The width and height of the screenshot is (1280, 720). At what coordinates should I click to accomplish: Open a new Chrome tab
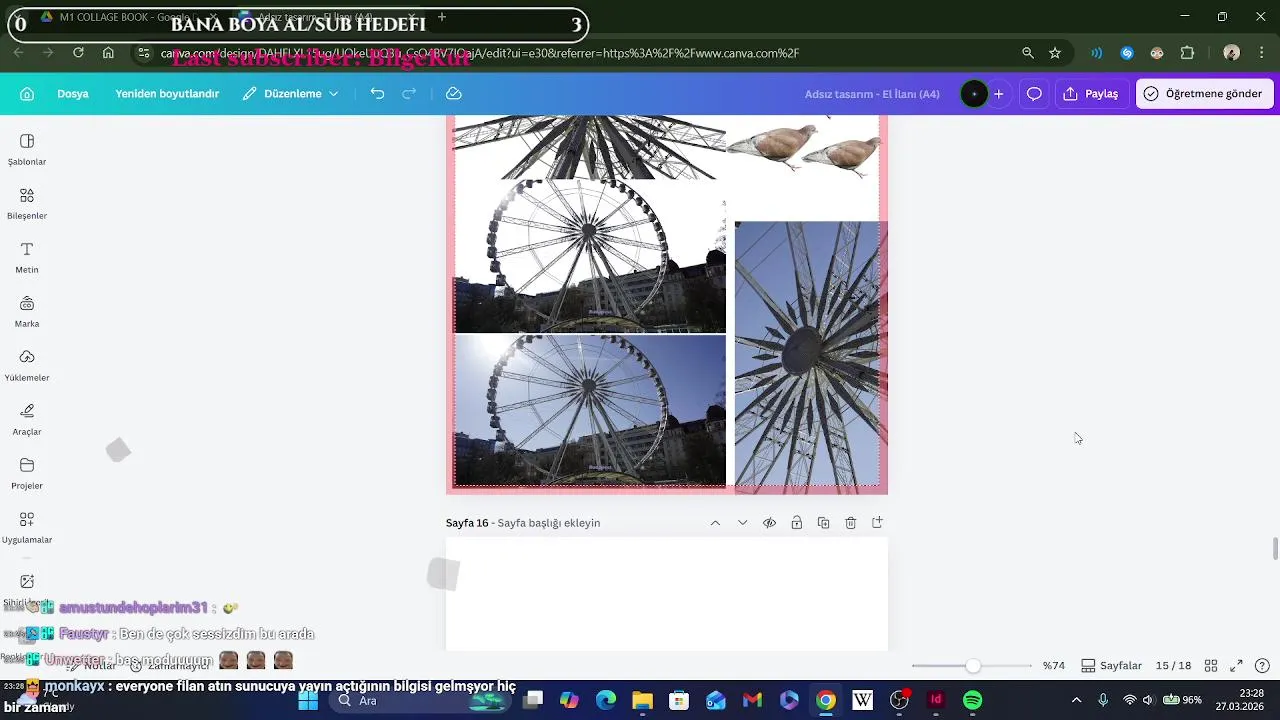(442, 17)
